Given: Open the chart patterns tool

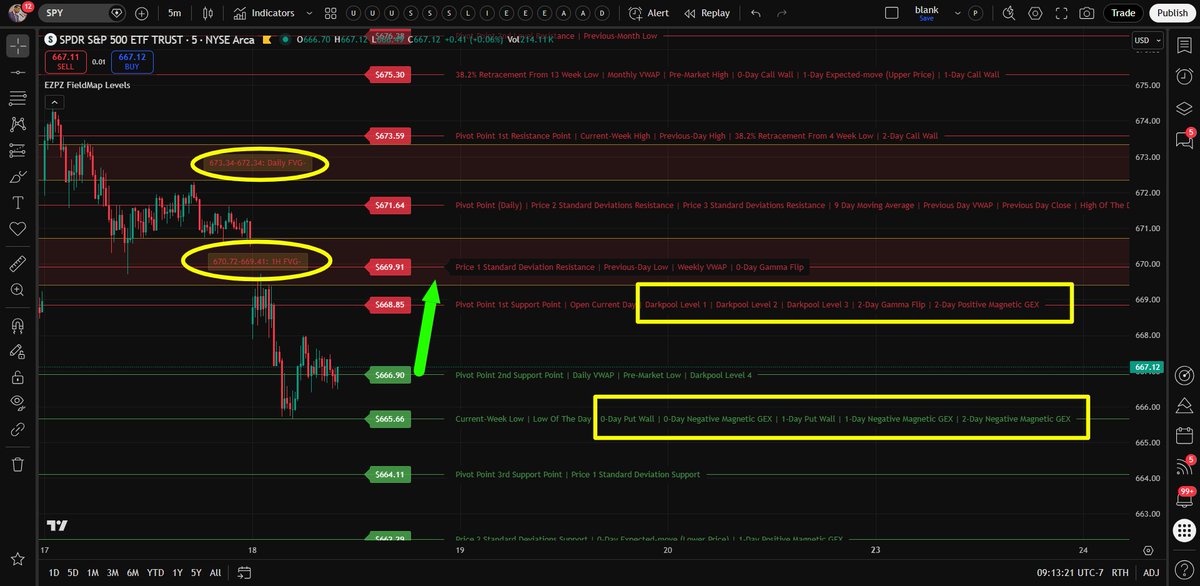Looking at the screenshot, I should tap(17, 125).
